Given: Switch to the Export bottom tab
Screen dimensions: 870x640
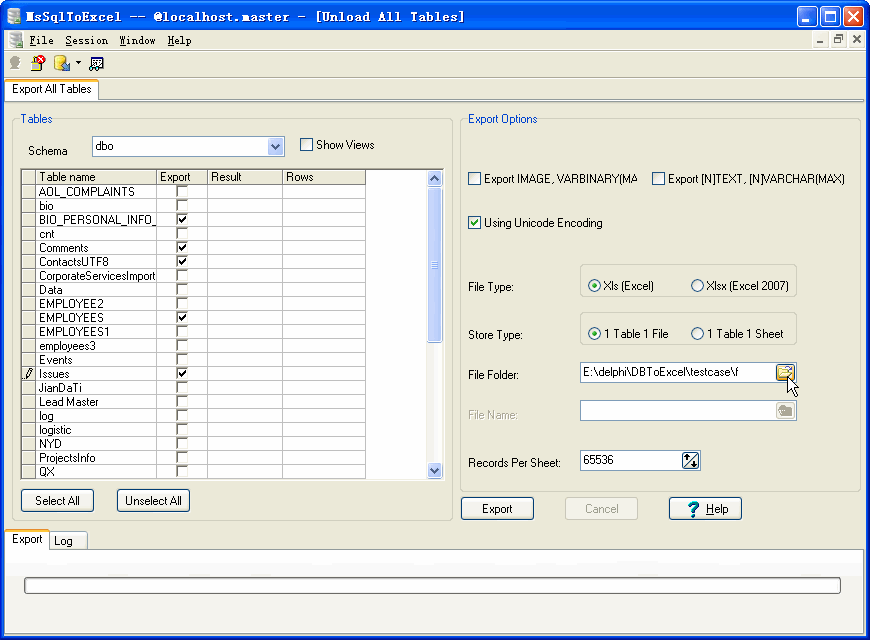Looking at the screenshot, I should coord(27,539).
